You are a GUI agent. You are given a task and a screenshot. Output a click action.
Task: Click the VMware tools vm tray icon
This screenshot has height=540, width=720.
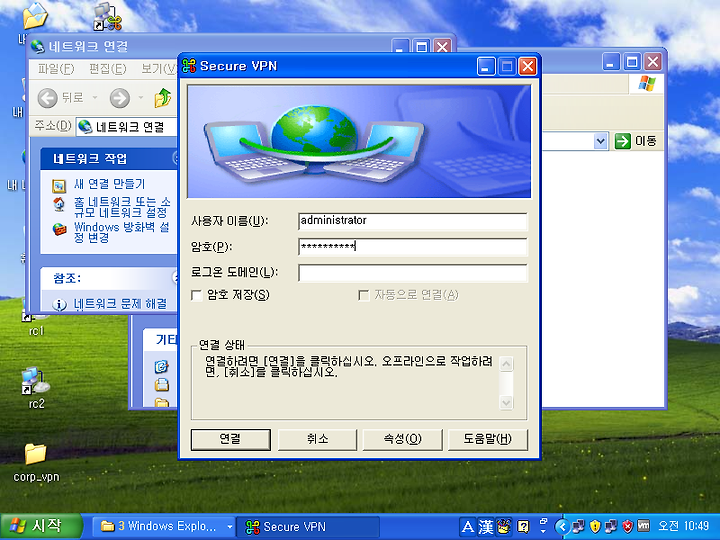point(644,526)
